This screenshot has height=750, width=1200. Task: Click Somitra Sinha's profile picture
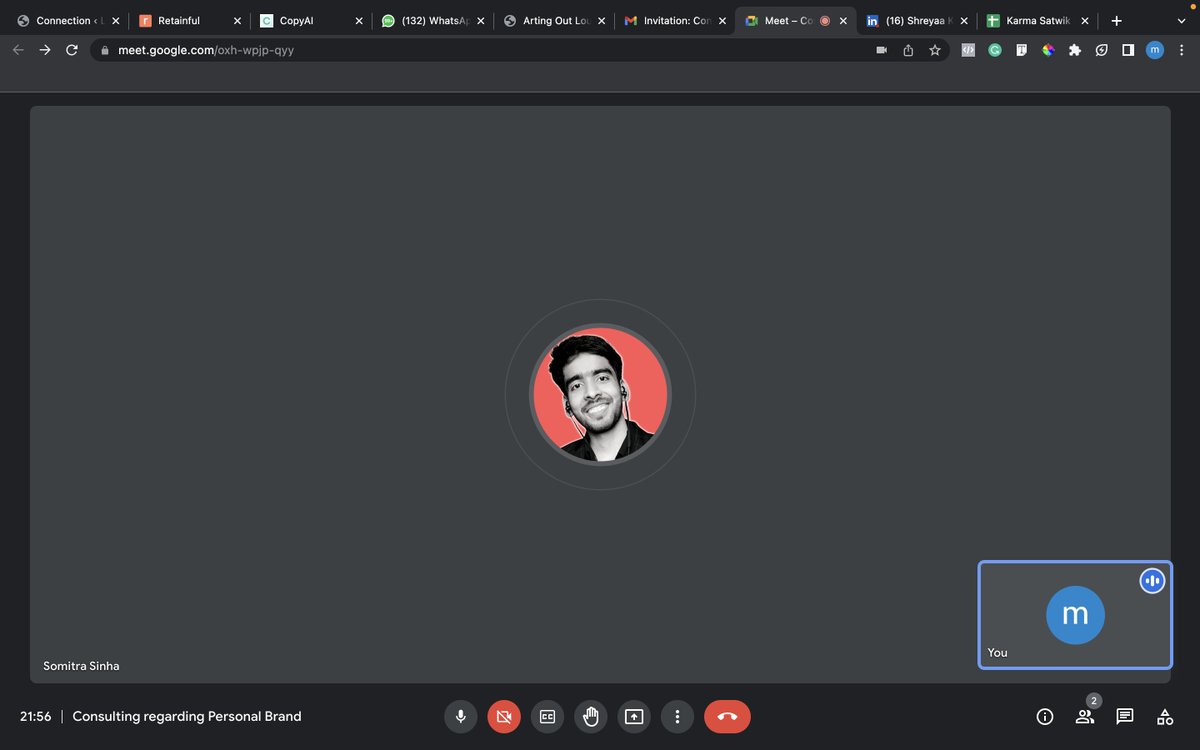pyautogui.click(x=600, y=394)
